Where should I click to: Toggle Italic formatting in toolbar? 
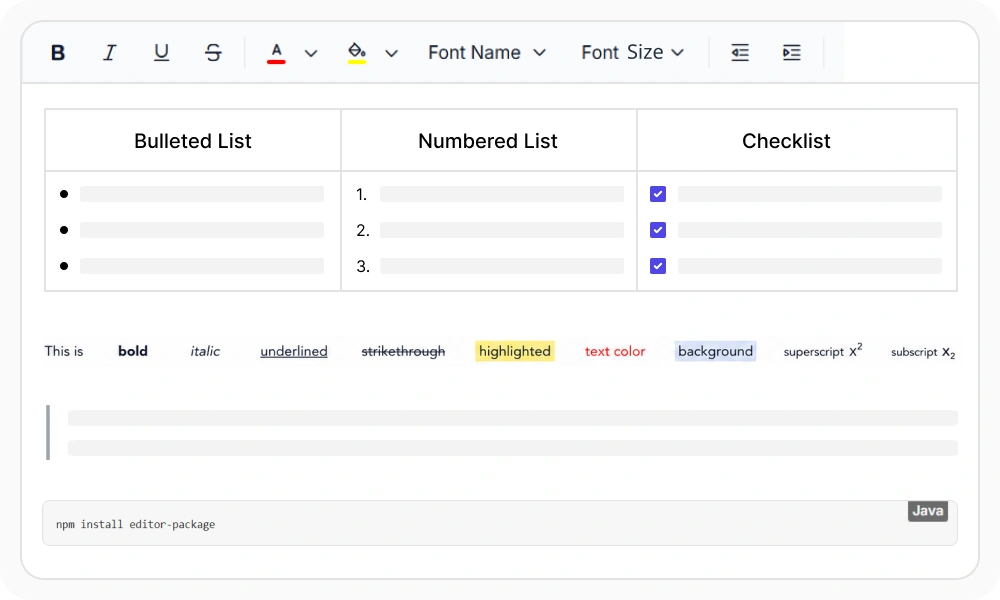(110, 52)
